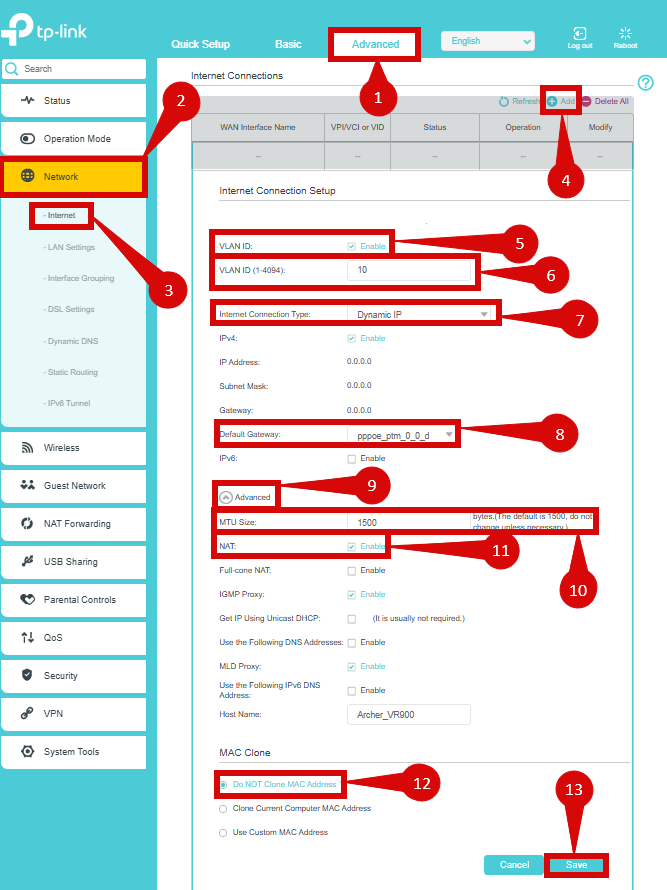Click the Host Name input field
This screenshot has height=890, width=667.
coord(409,715)
